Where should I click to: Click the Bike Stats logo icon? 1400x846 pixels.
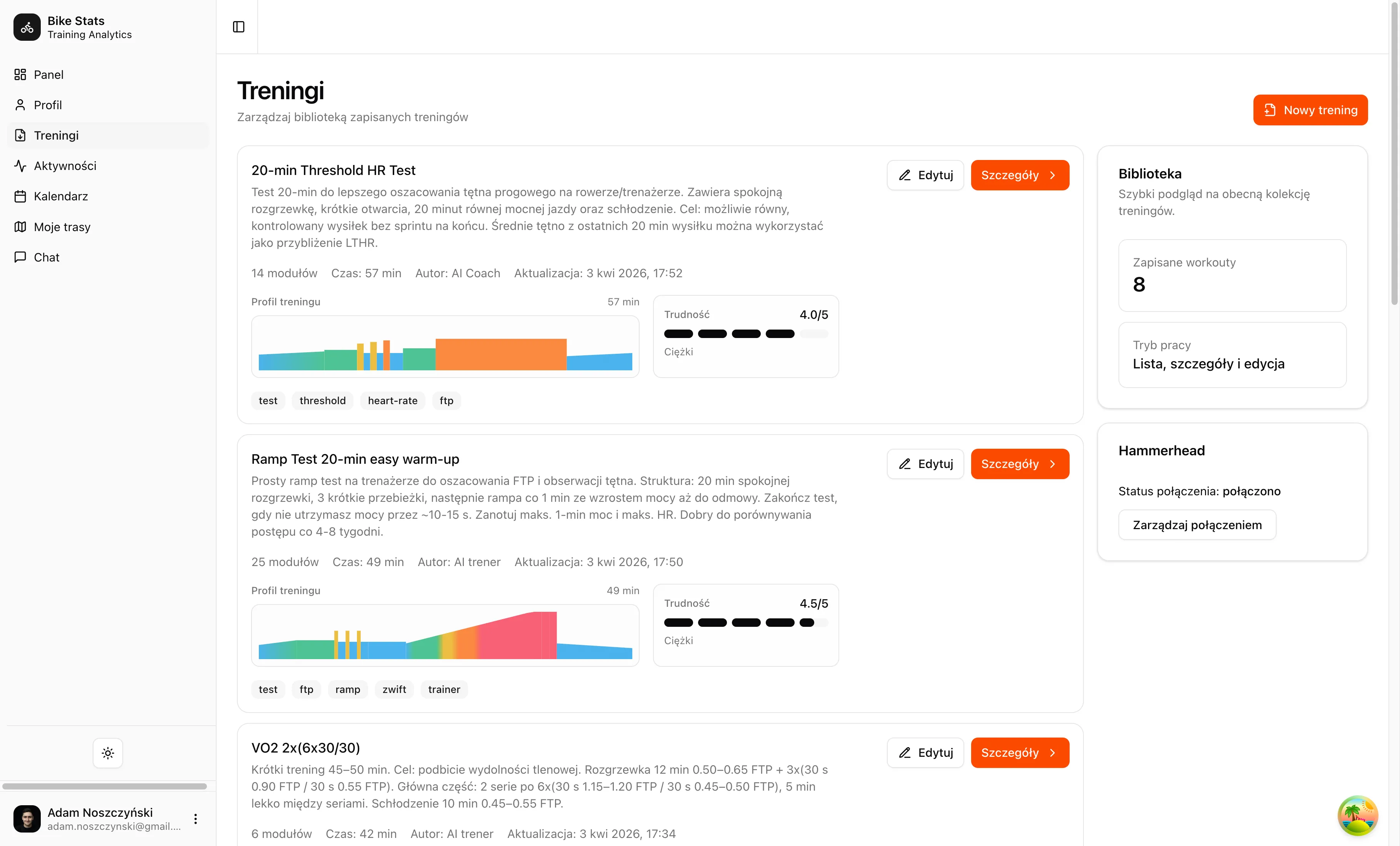[x=27, y=27]
